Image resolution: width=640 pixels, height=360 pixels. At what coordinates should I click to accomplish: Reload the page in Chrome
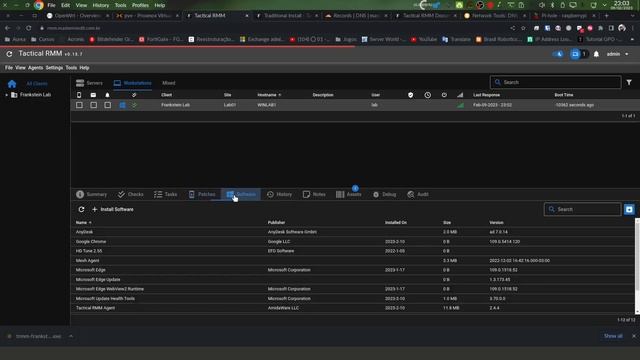point(29,28)
